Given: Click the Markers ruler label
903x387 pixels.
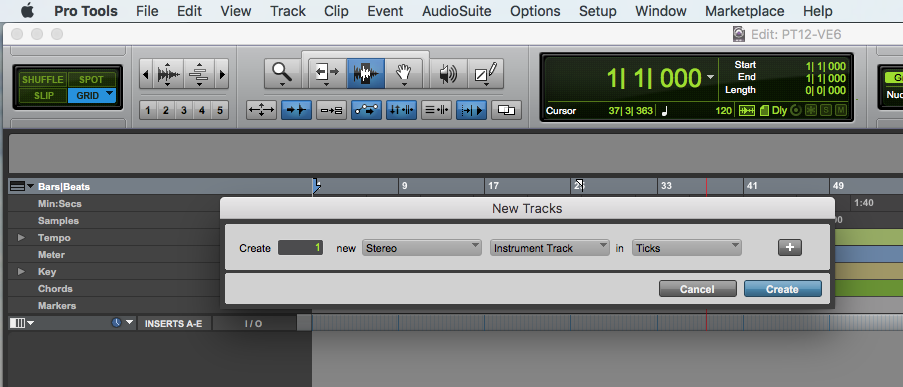Looking at the screenshot, I should 56,305.
